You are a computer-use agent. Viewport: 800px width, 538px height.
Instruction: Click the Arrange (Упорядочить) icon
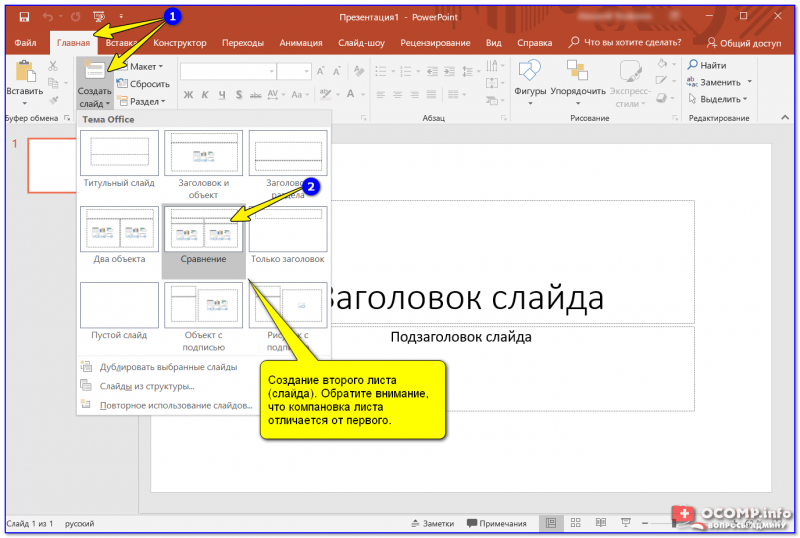pyautogui.click(x=578, y=70)
